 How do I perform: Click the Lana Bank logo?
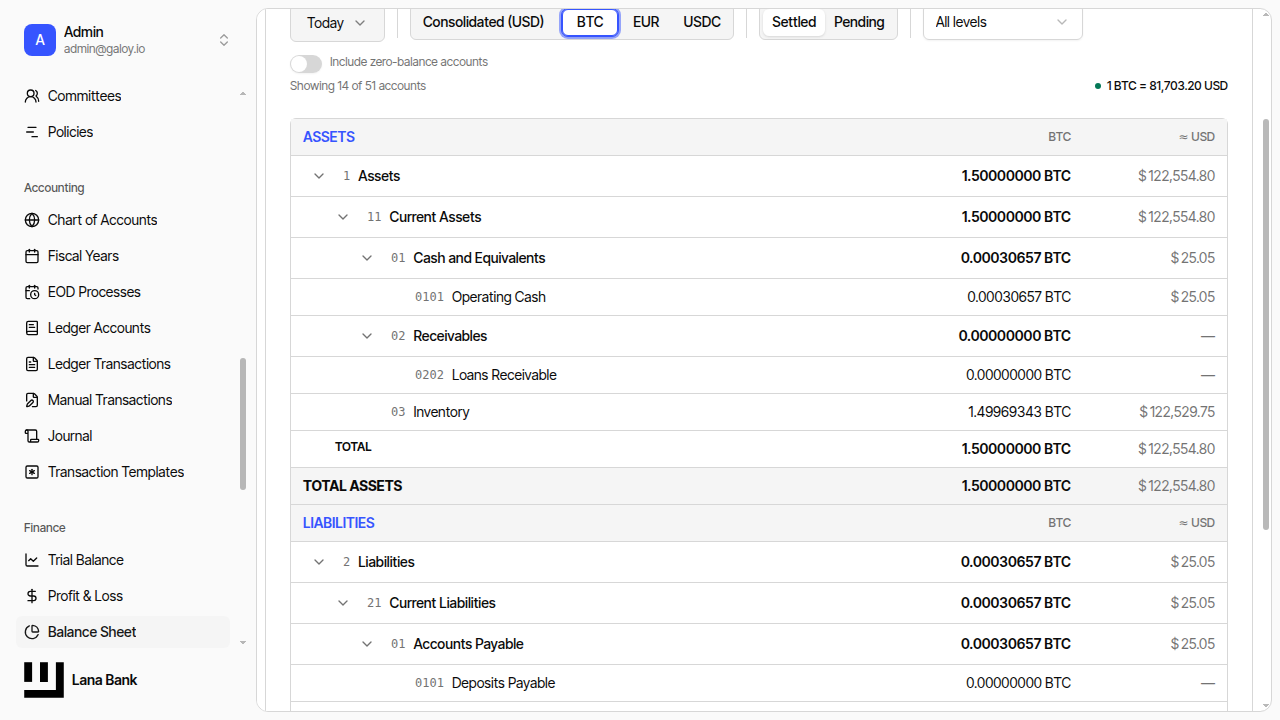point(44,680)
